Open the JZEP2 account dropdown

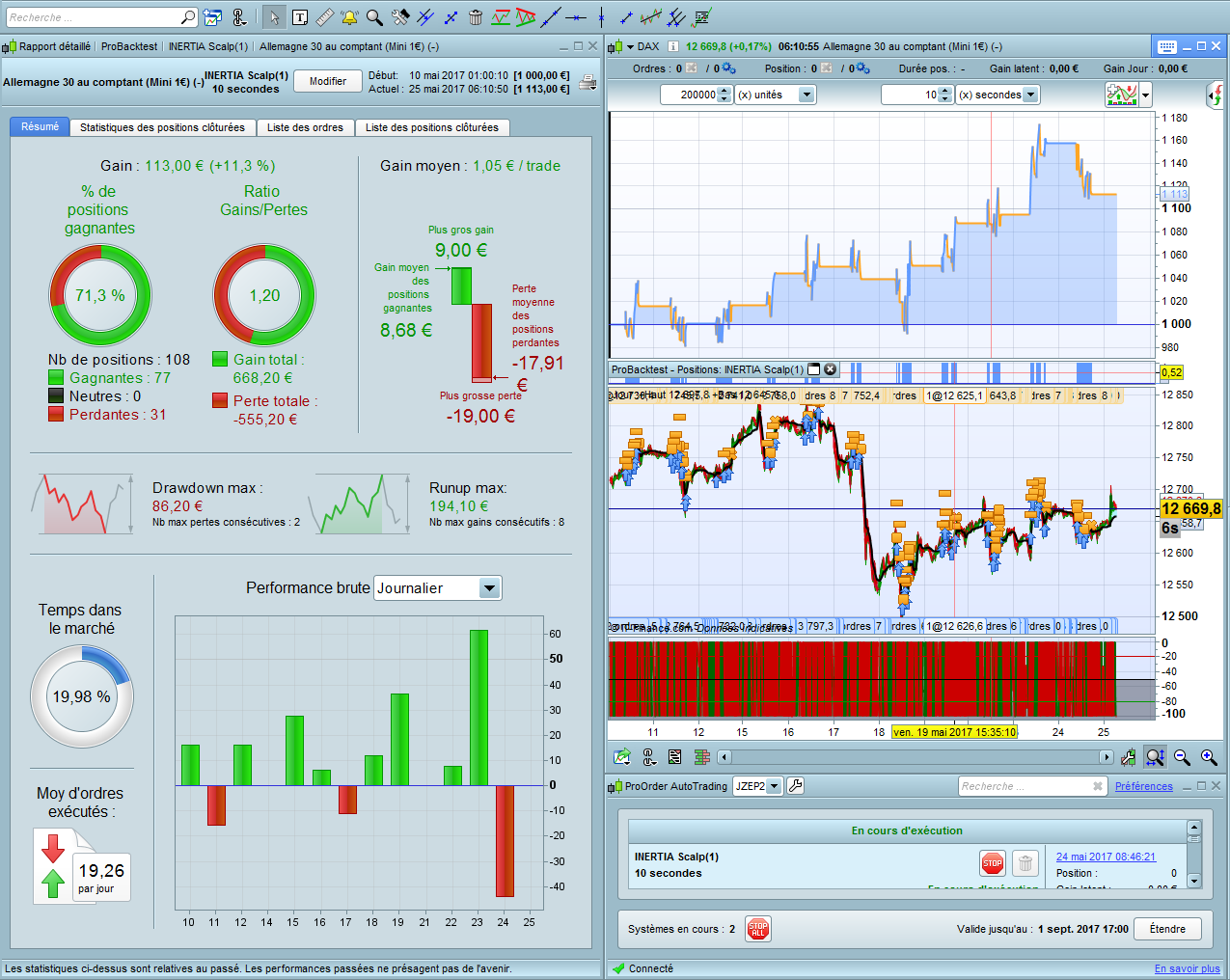773,786
